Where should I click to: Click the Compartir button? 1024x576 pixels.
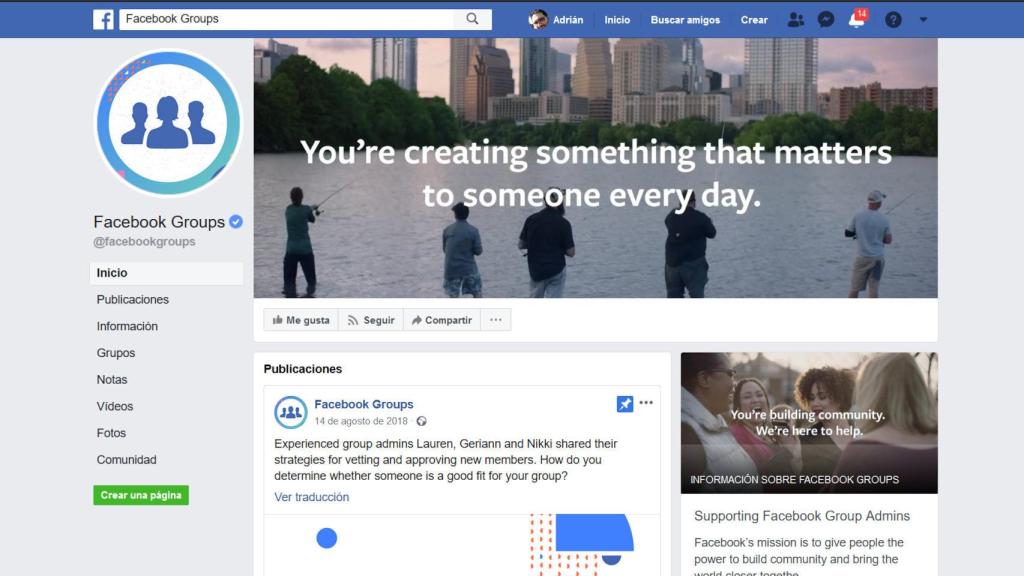[442, 320]
